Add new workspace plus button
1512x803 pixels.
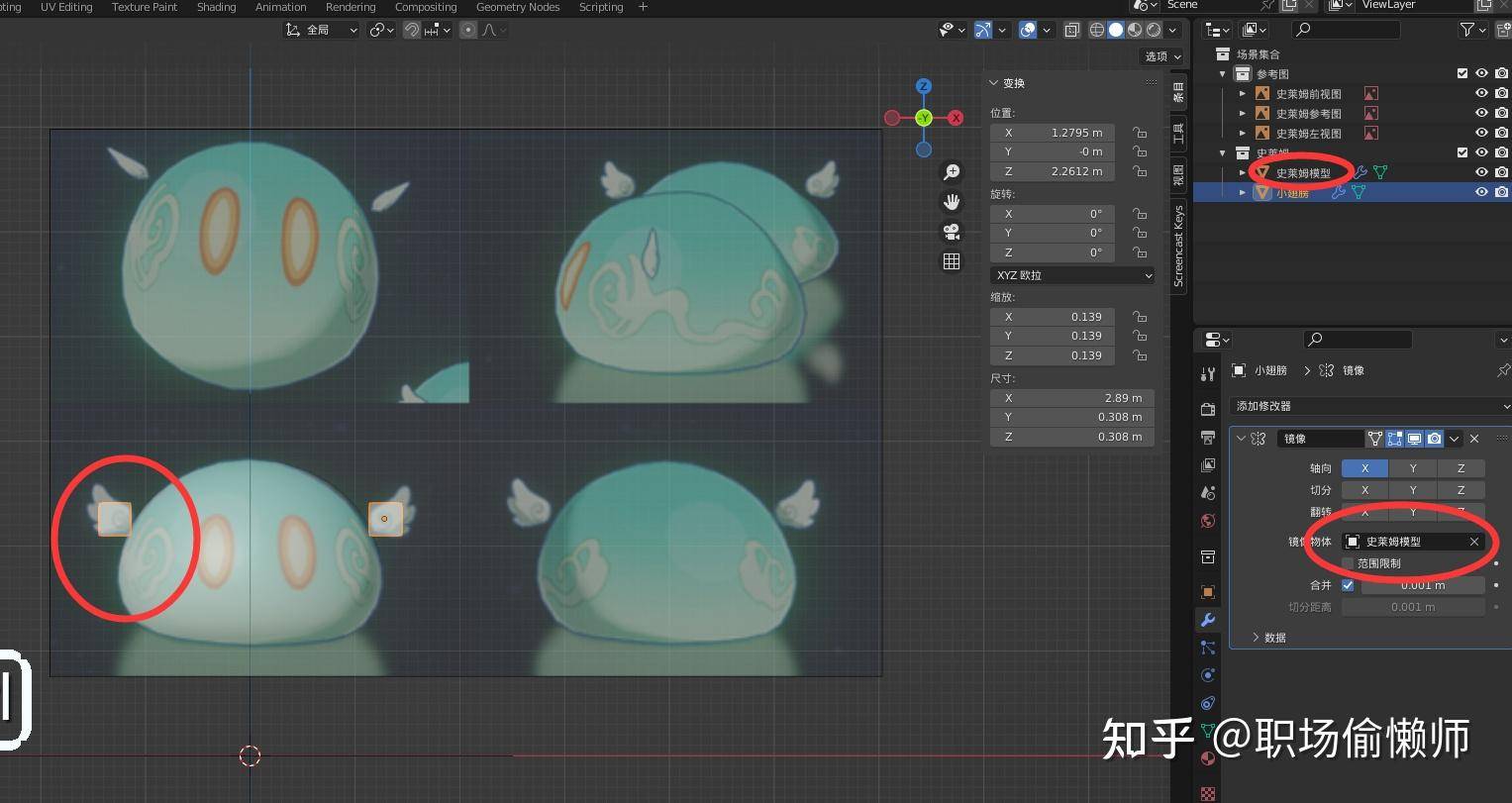[643, 7]
